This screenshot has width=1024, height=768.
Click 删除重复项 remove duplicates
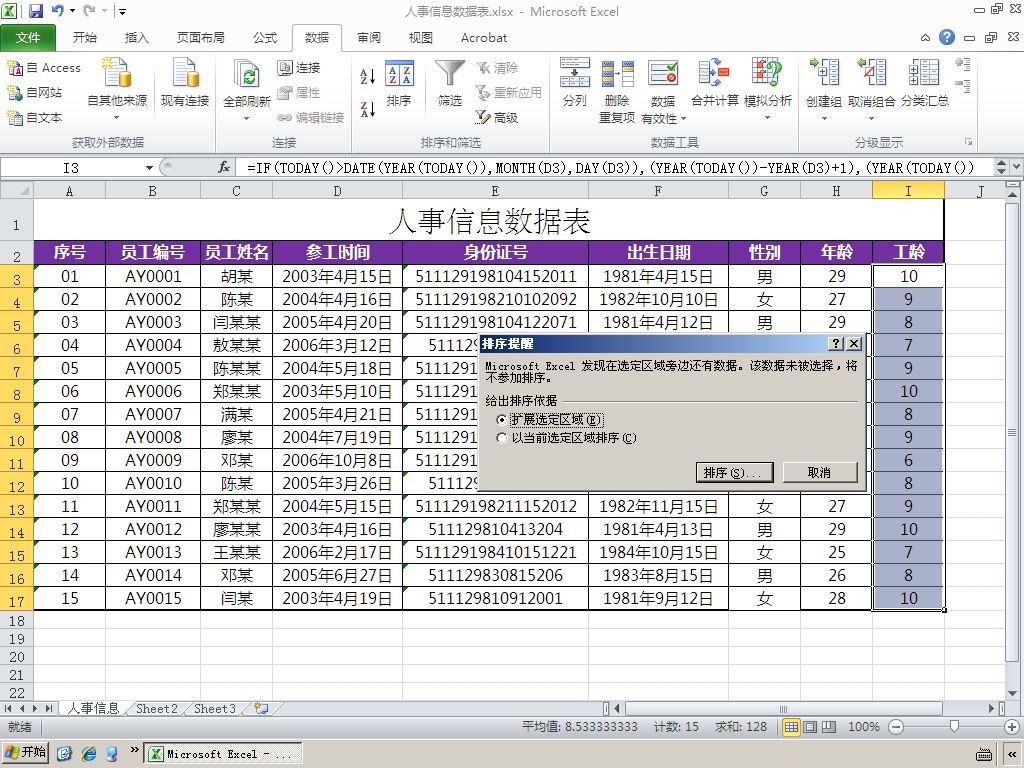[x=617, y=90]
